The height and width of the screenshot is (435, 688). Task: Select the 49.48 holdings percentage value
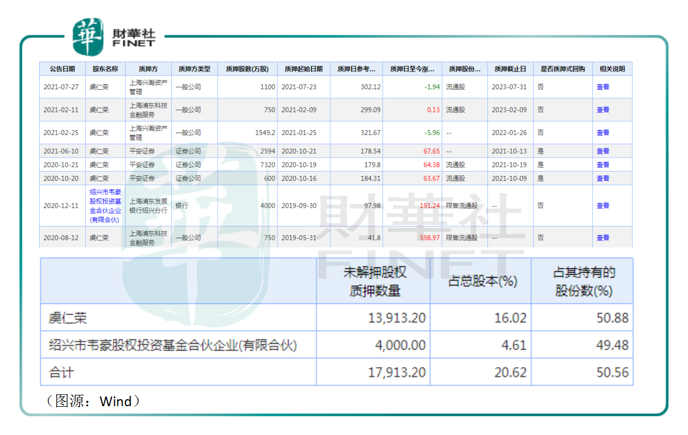point(613,345)
